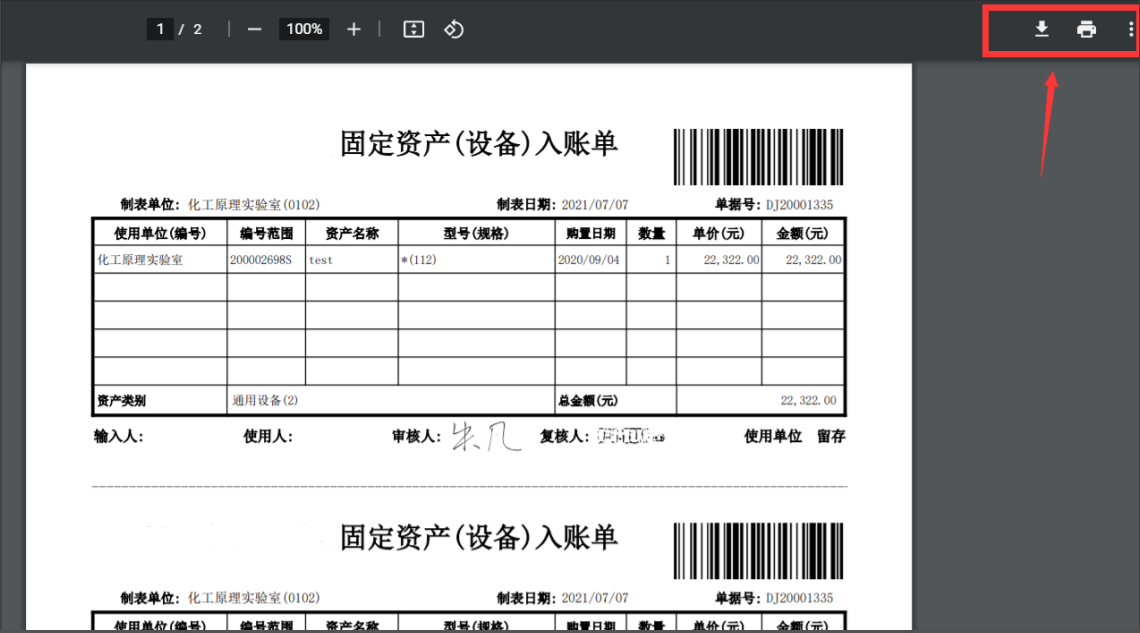The image size is (1140, 633).
Task: Click the 总金额 total value 22,322.00
Action: click(x=808, y=400)
